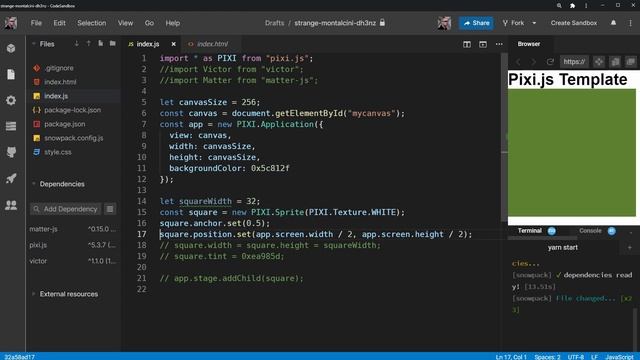Open the Sandbox Info sidebar icon
This screenshot has height=360, width=640.
click(11, 48)
